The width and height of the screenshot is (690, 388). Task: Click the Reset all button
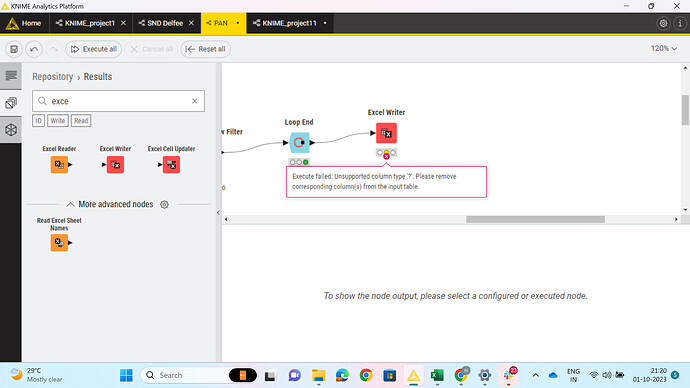click(x=205, y=49)
